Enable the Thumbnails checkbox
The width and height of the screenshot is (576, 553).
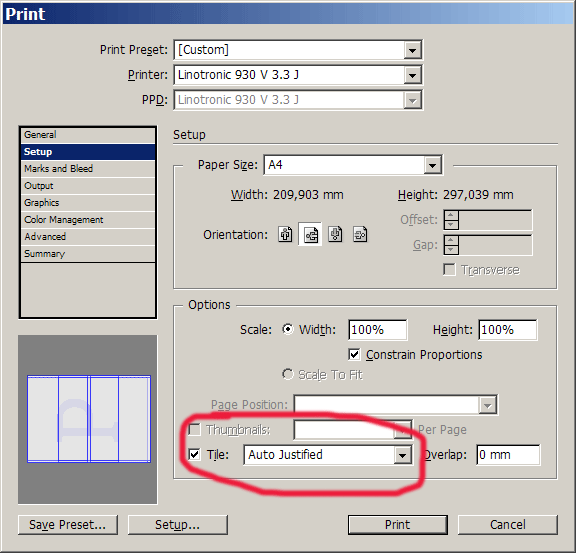tap(194, 430)
